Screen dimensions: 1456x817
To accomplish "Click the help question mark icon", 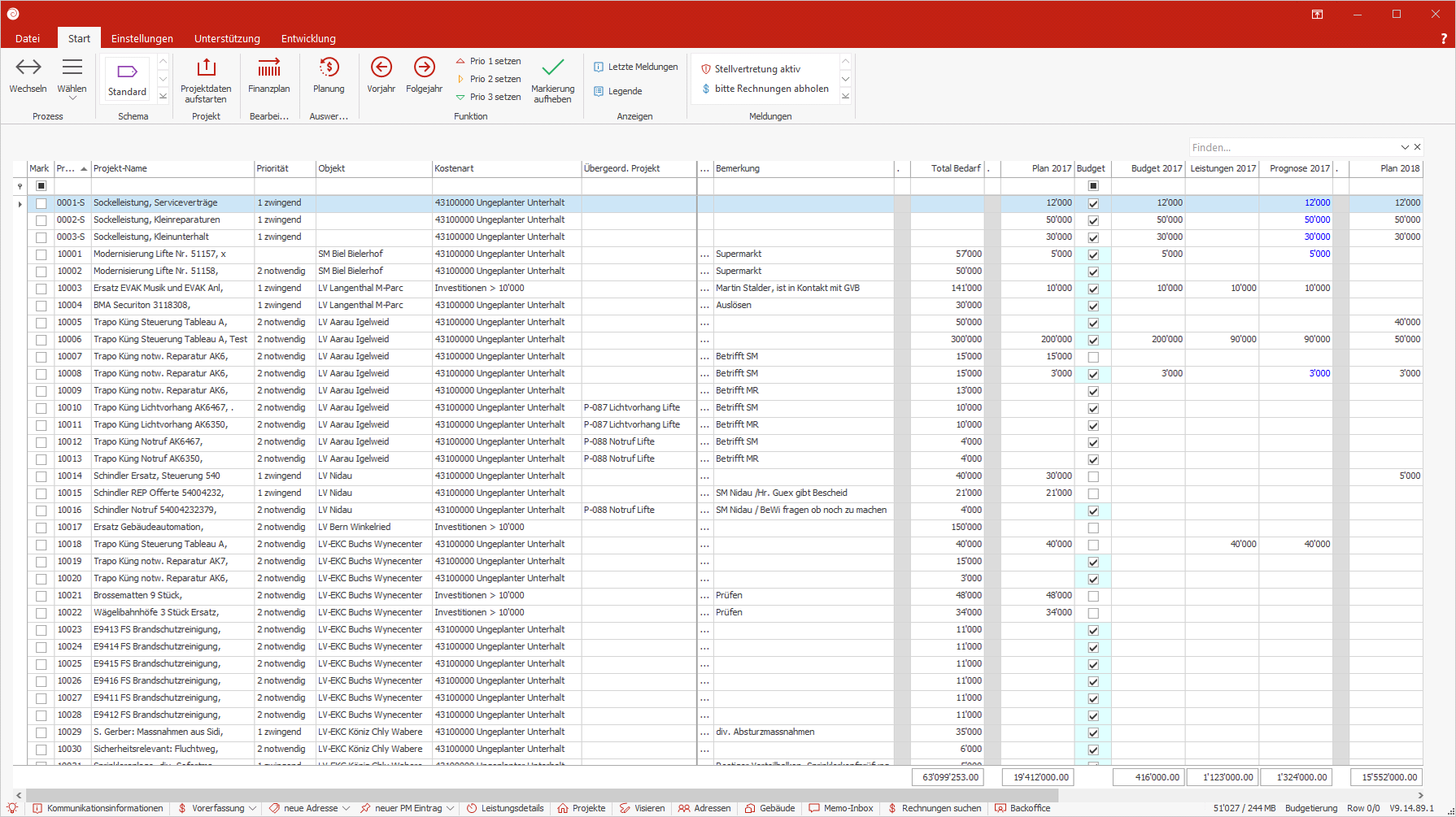I will click(x=1444, y=39).
